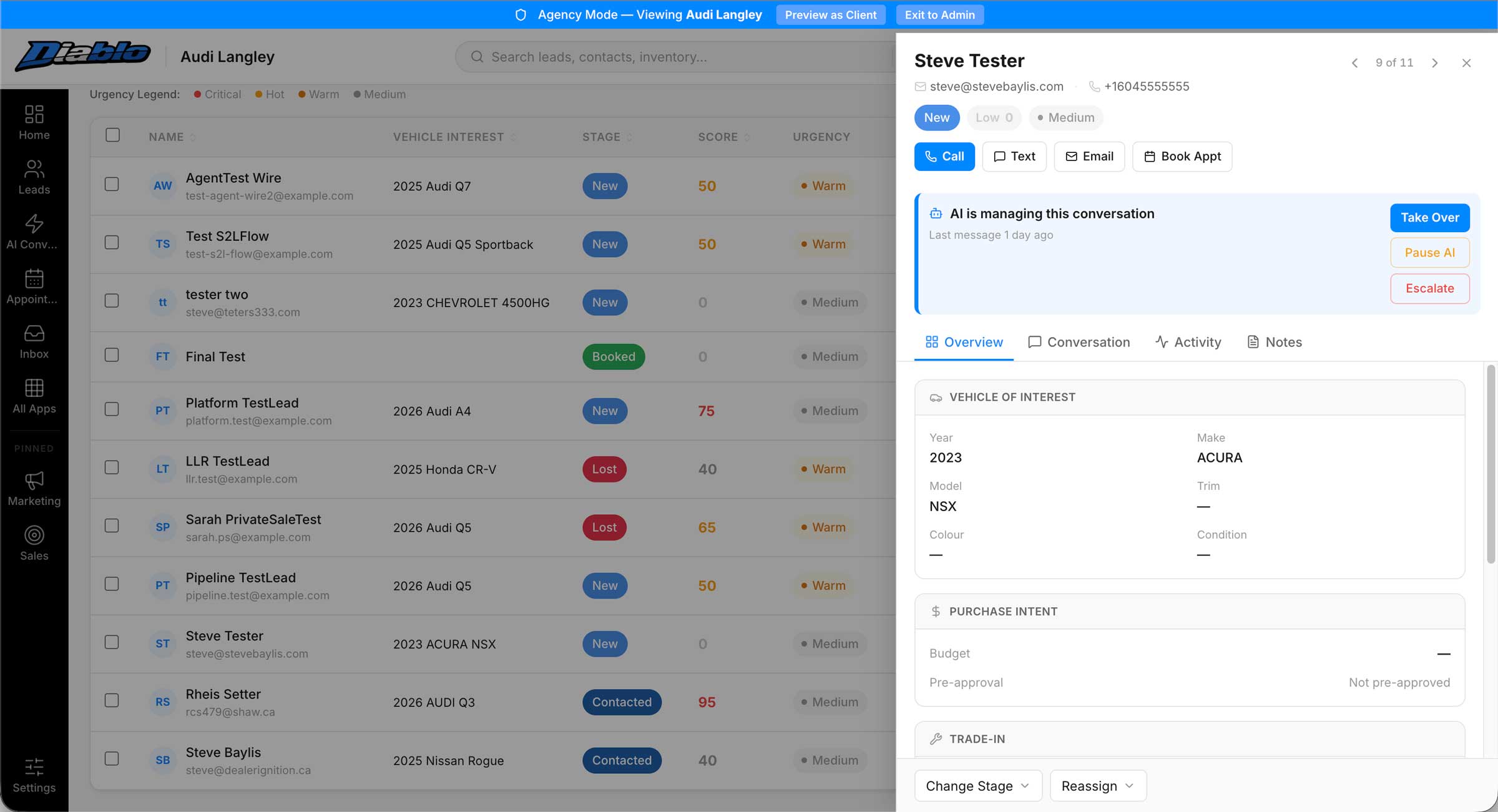Sort leads by the Name column

click(172, 137)
